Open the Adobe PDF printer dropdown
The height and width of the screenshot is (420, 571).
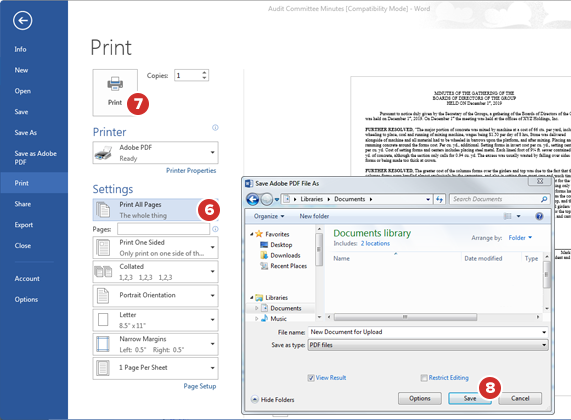click(155, 153)
